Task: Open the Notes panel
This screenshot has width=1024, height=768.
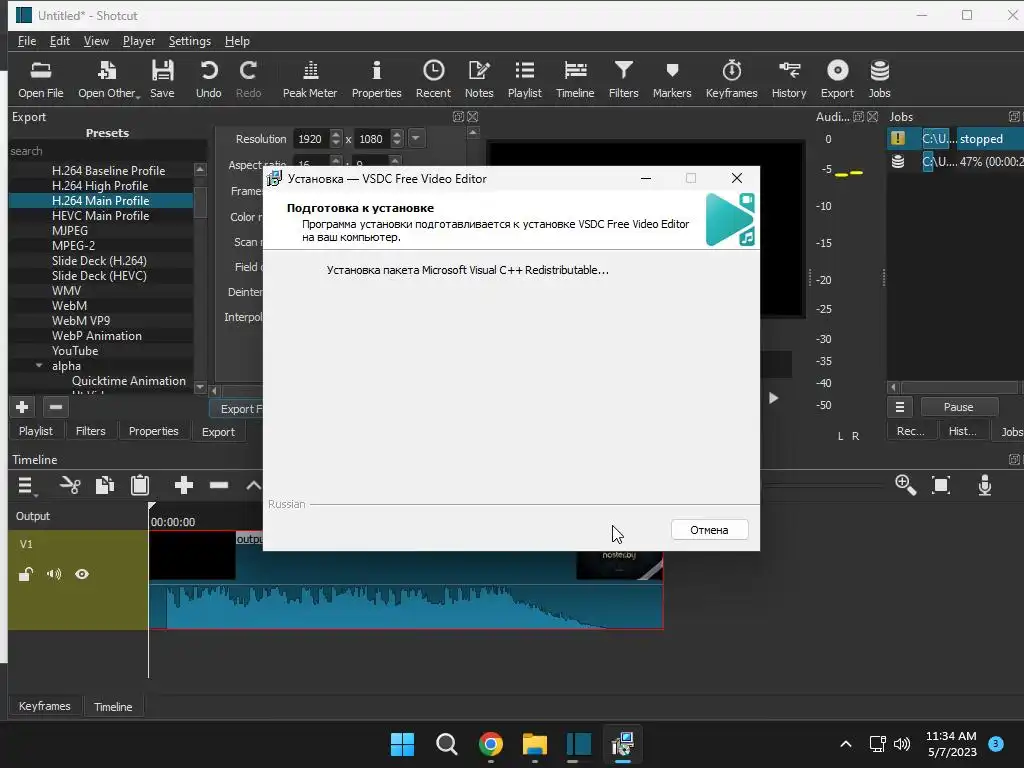Action: pyautogui.click(x=479, y=80)
